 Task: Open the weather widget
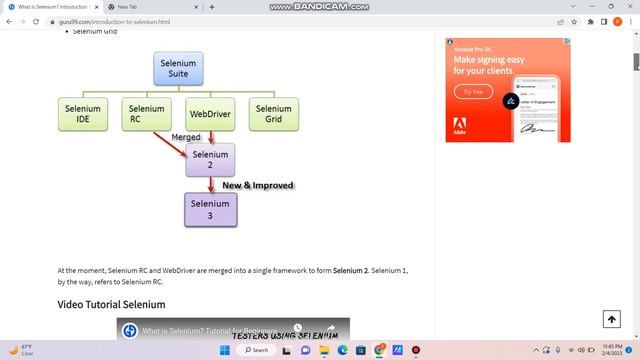tap(20, 350)
